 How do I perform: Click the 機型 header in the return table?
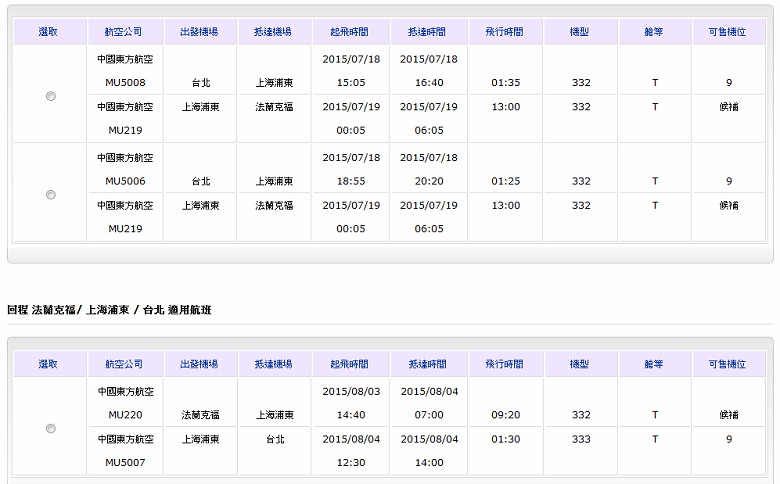point(579,364)
